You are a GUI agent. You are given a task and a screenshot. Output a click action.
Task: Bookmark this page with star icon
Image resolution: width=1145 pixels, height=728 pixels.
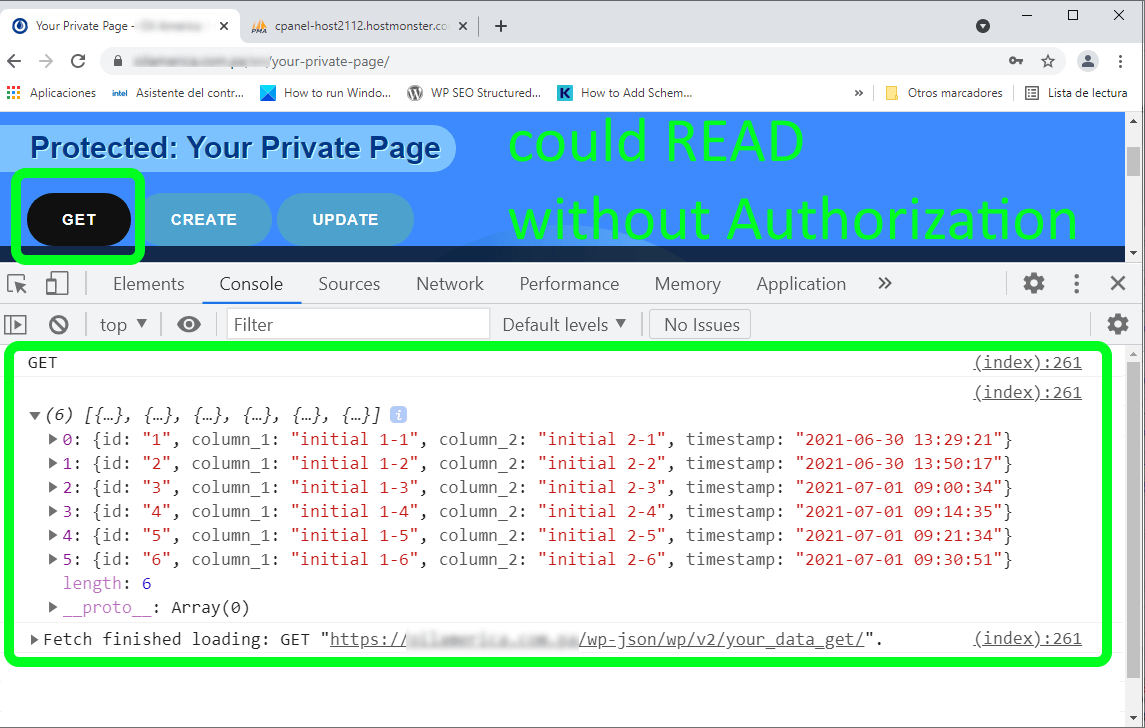click(x=1048, y=61)
